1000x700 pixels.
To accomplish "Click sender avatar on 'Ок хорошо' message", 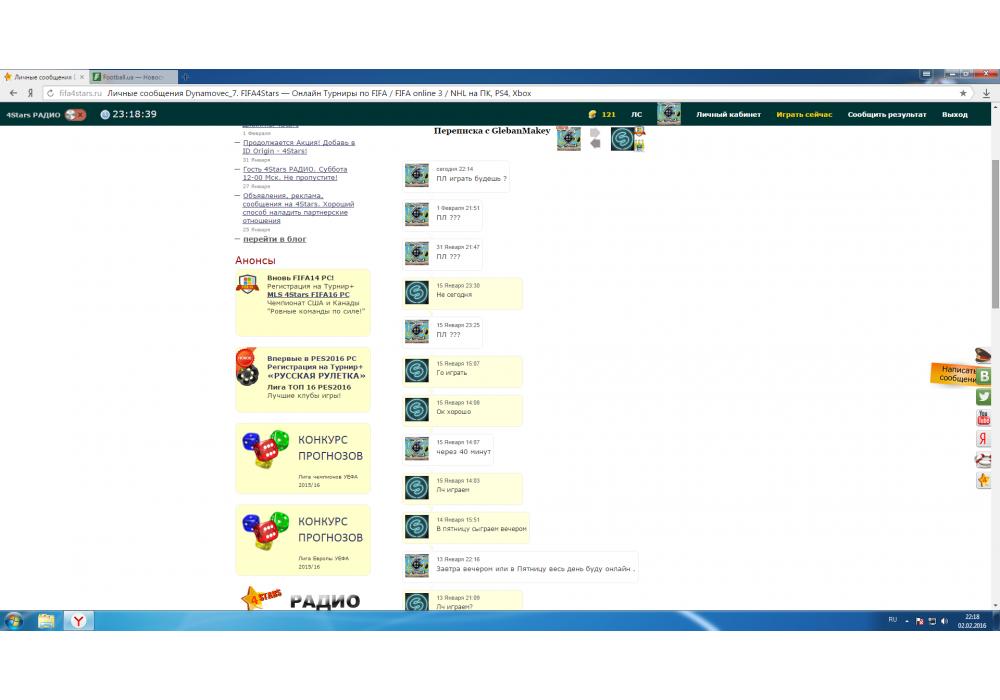I will (416, 409).
